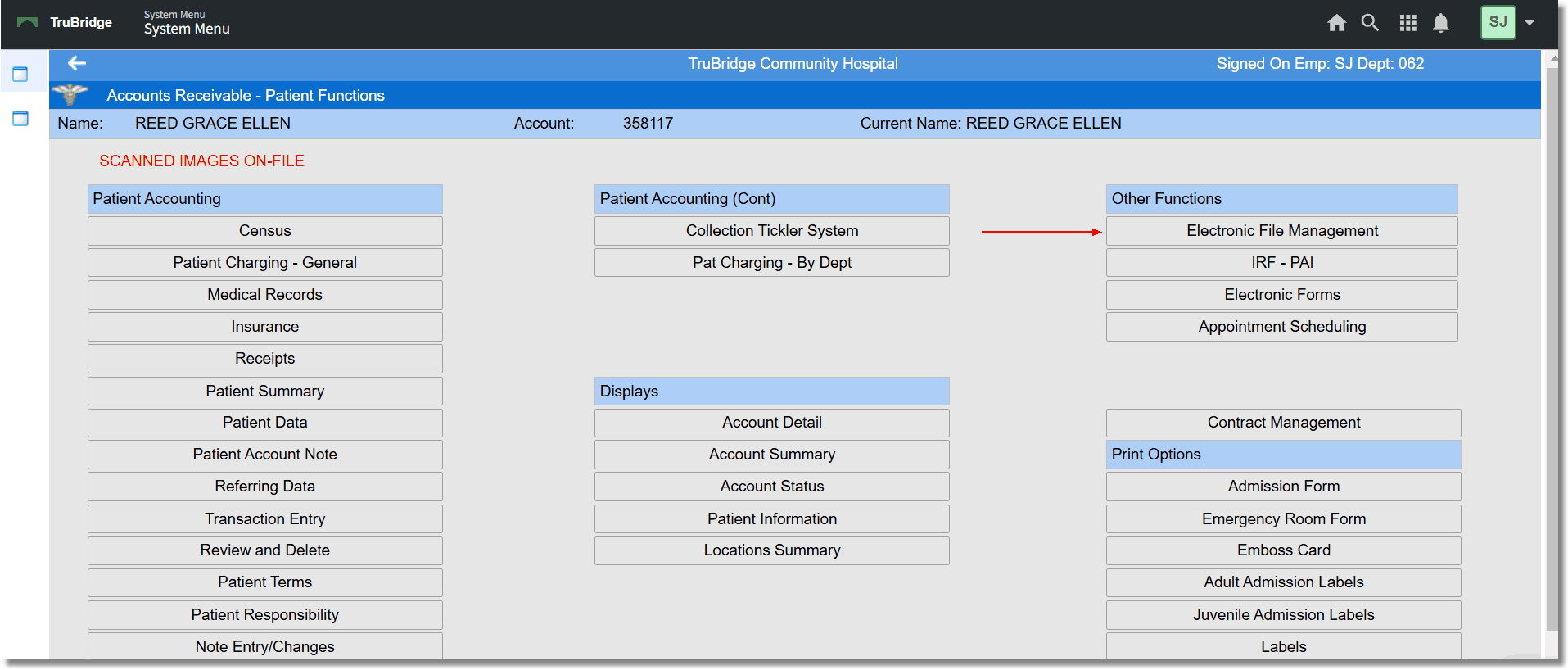Launch Transaction Entry
1568x670 pixels.
[x=265, y=519]
